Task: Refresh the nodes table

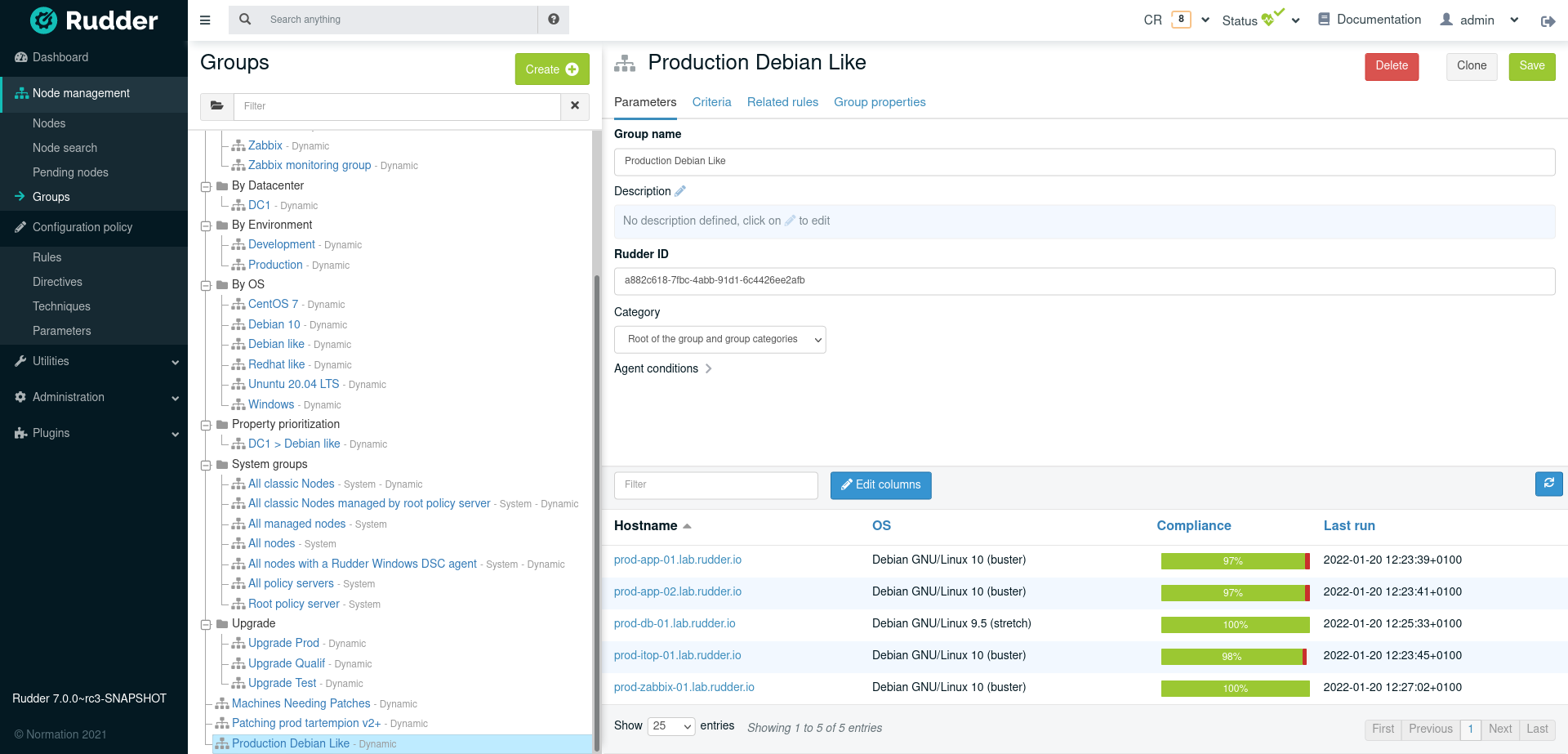Action: tap(1548, 484)
